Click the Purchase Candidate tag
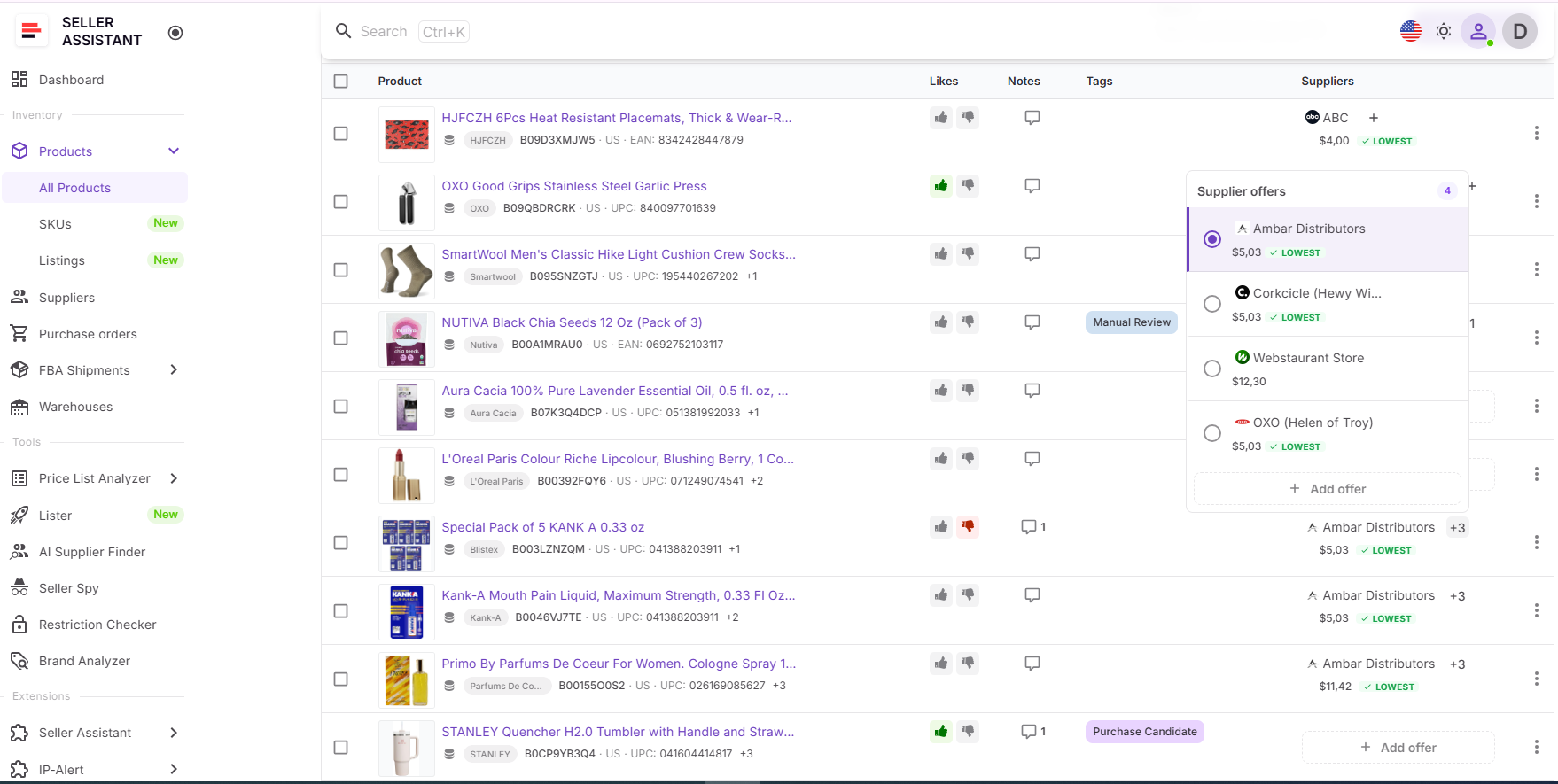The image size is (1558, 784). (1144, 732)
